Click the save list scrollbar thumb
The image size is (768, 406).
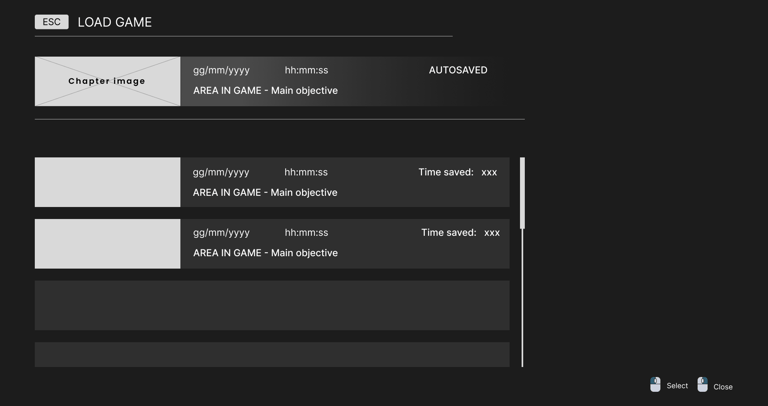point(522,192)
